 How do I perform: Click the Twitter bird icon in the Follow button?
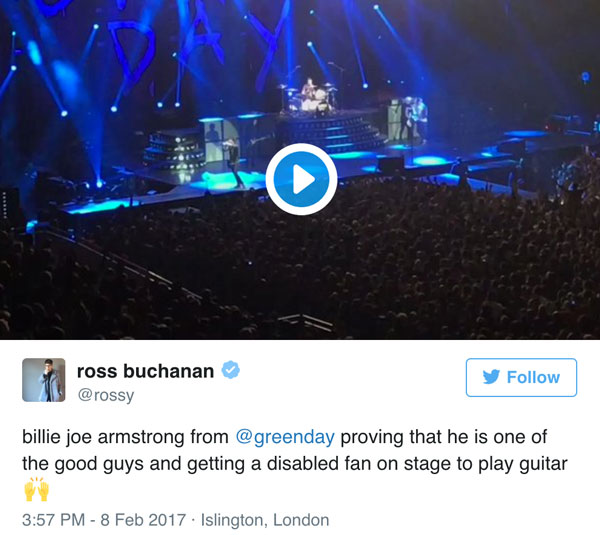(491, 377)
